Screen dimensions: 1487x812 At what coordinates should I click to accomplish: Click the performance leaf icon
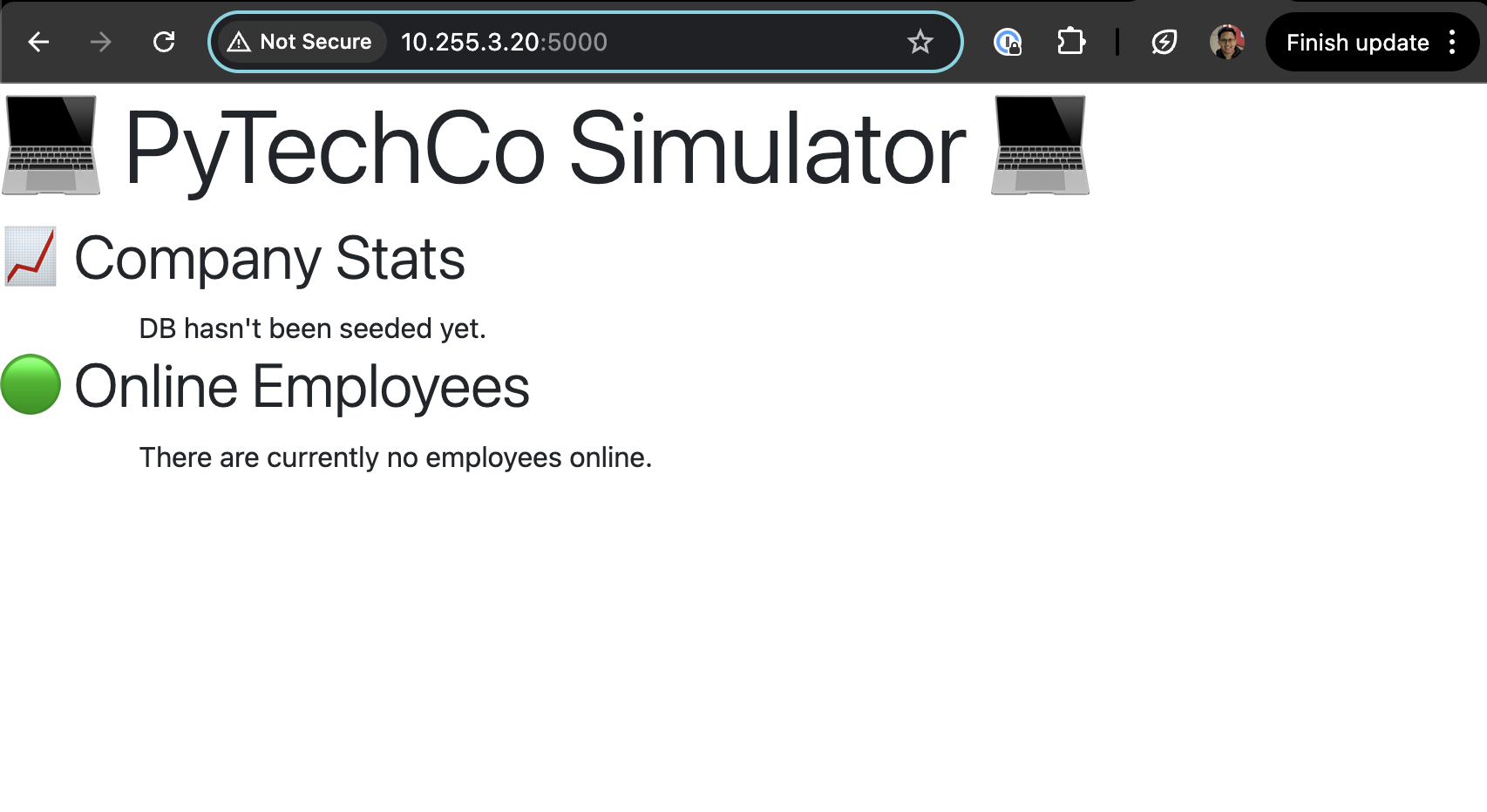coord(1164,41)
